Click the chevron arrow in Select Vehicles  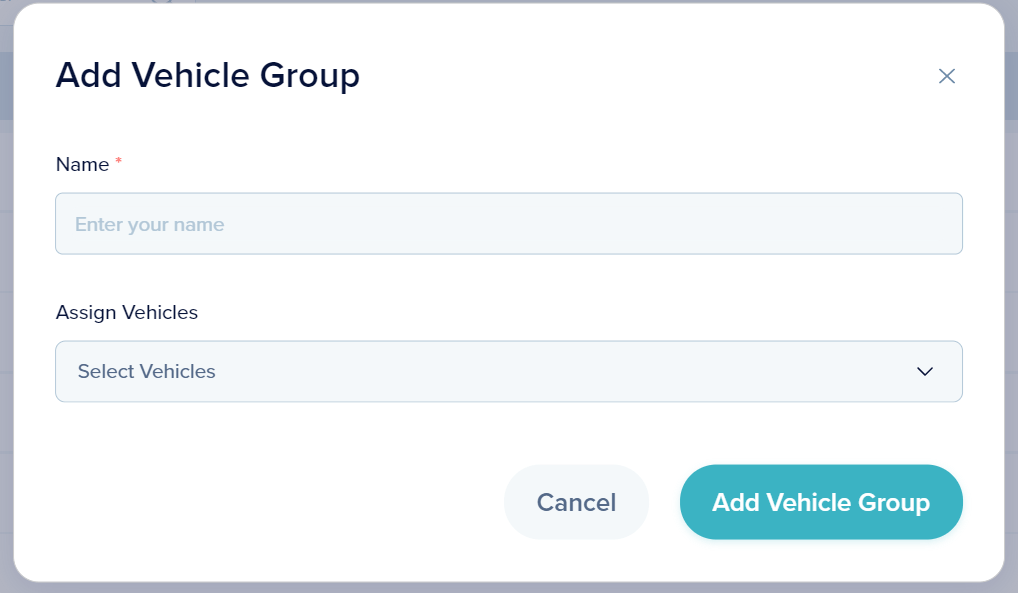[x=925, y=372]
